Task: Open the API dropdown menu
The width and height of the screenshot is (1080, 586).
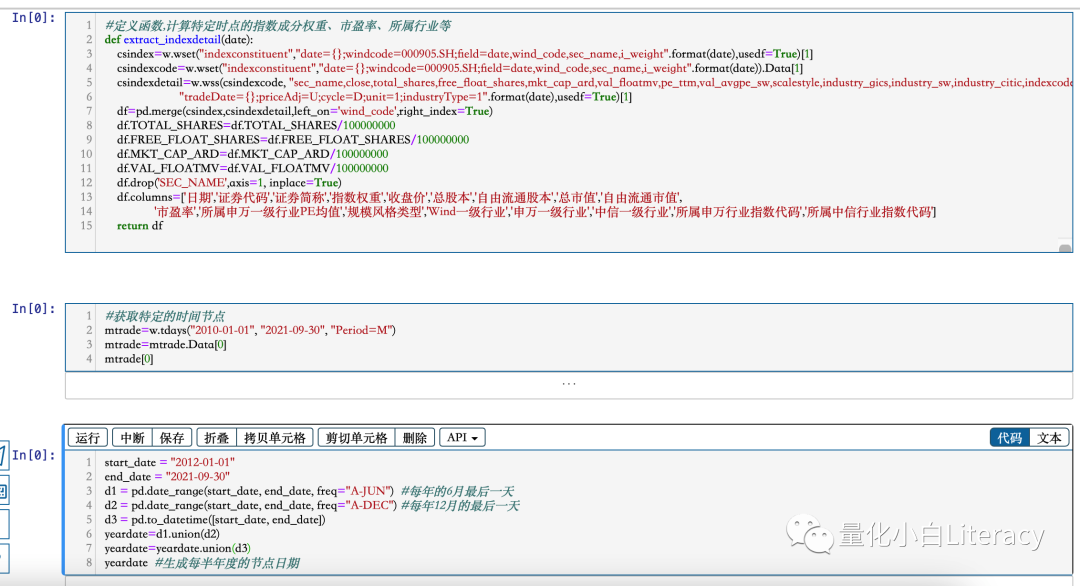Action: [462, 438]
